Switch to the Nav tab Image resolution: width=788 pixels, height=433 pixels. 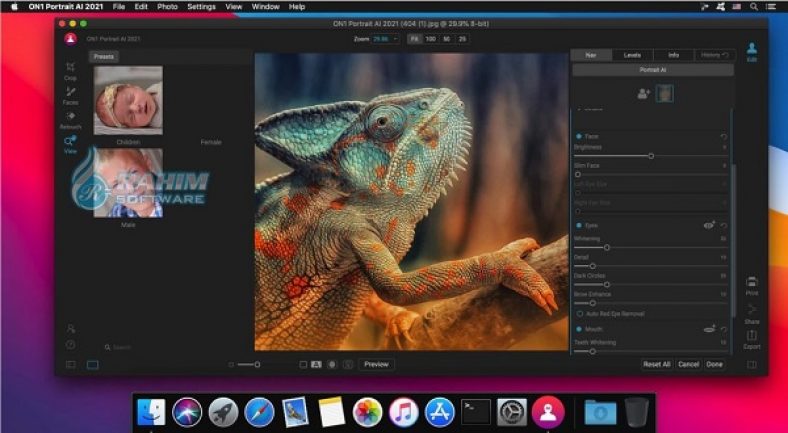click(592, 55)
